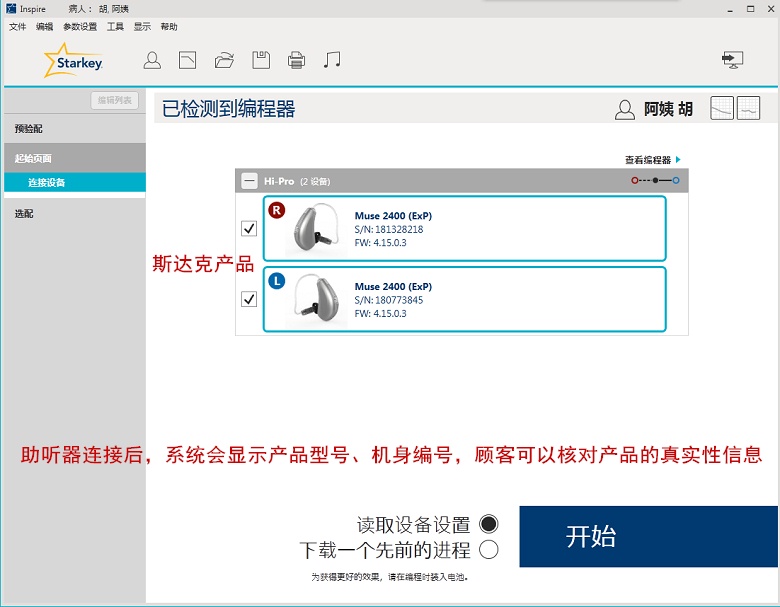The image size is (780, 607).
Task: Select 下载一个先前的进程 radio button
Action: [x=488, y=549]
